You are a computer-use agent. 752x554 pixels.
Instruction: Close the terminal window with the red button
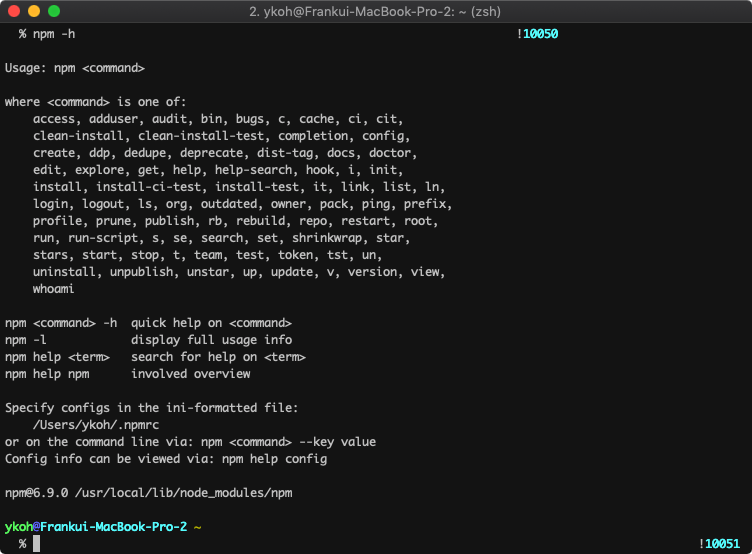point(13,11)
